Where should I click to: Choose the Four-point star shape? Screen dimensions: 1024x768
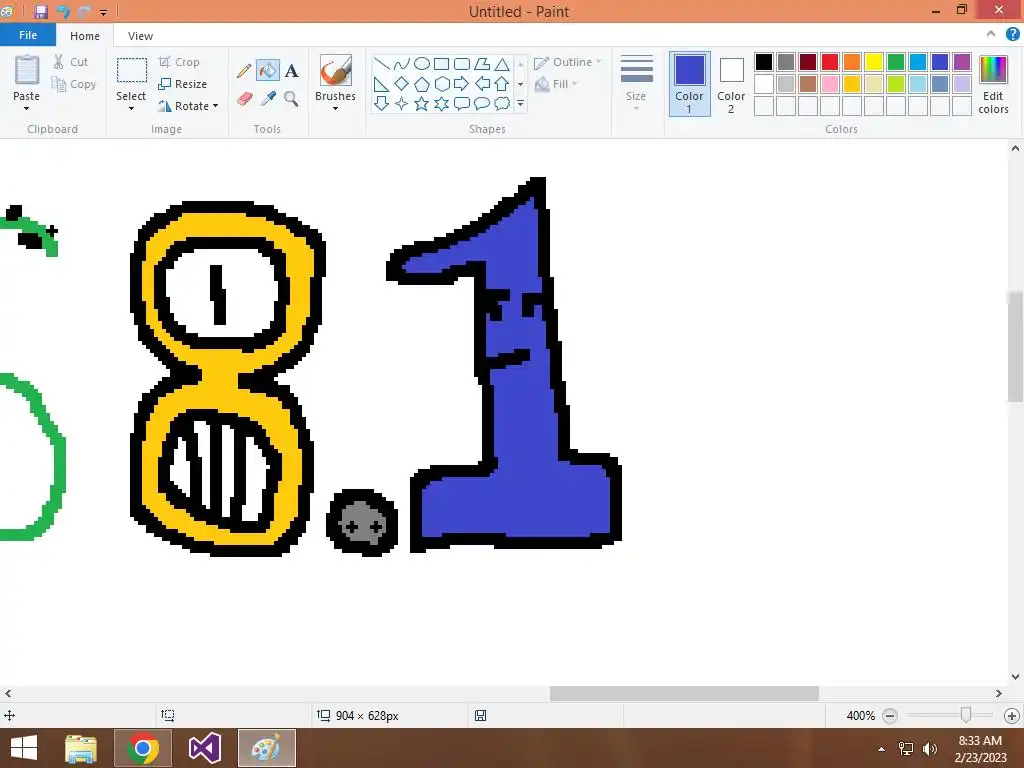402,103
